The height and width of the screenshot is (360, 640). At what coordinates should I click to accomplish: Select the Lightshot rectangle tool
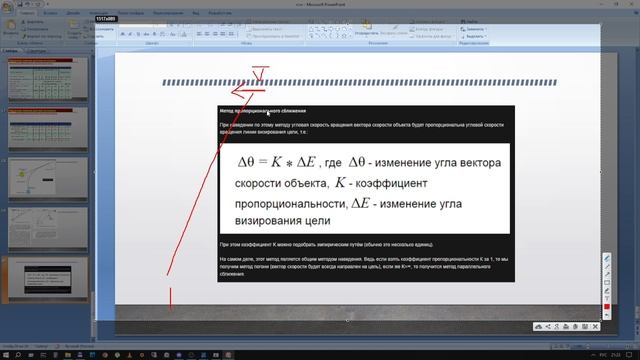click(607, 282)
